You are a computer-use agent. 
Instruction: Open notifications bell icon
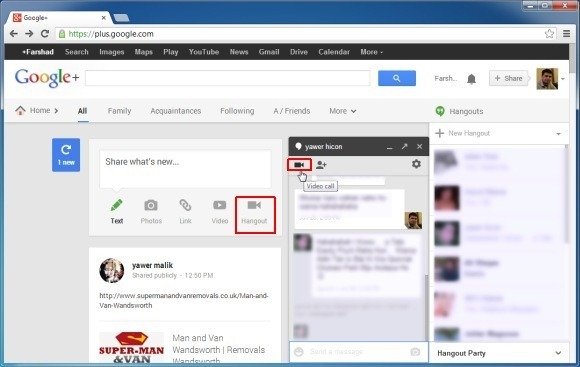[471, 79]
